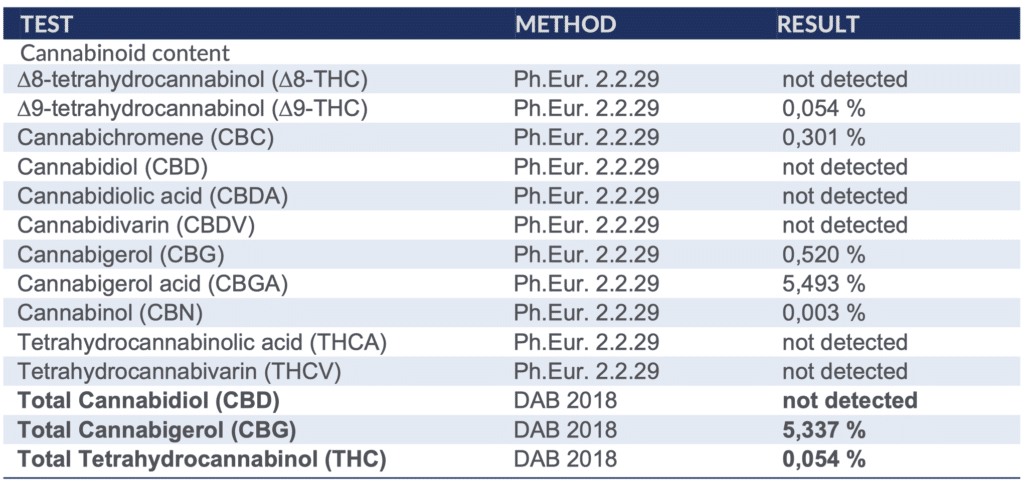Click the METHOD column header
This screenshot has width=1024, height=484.
coord(565,24)
